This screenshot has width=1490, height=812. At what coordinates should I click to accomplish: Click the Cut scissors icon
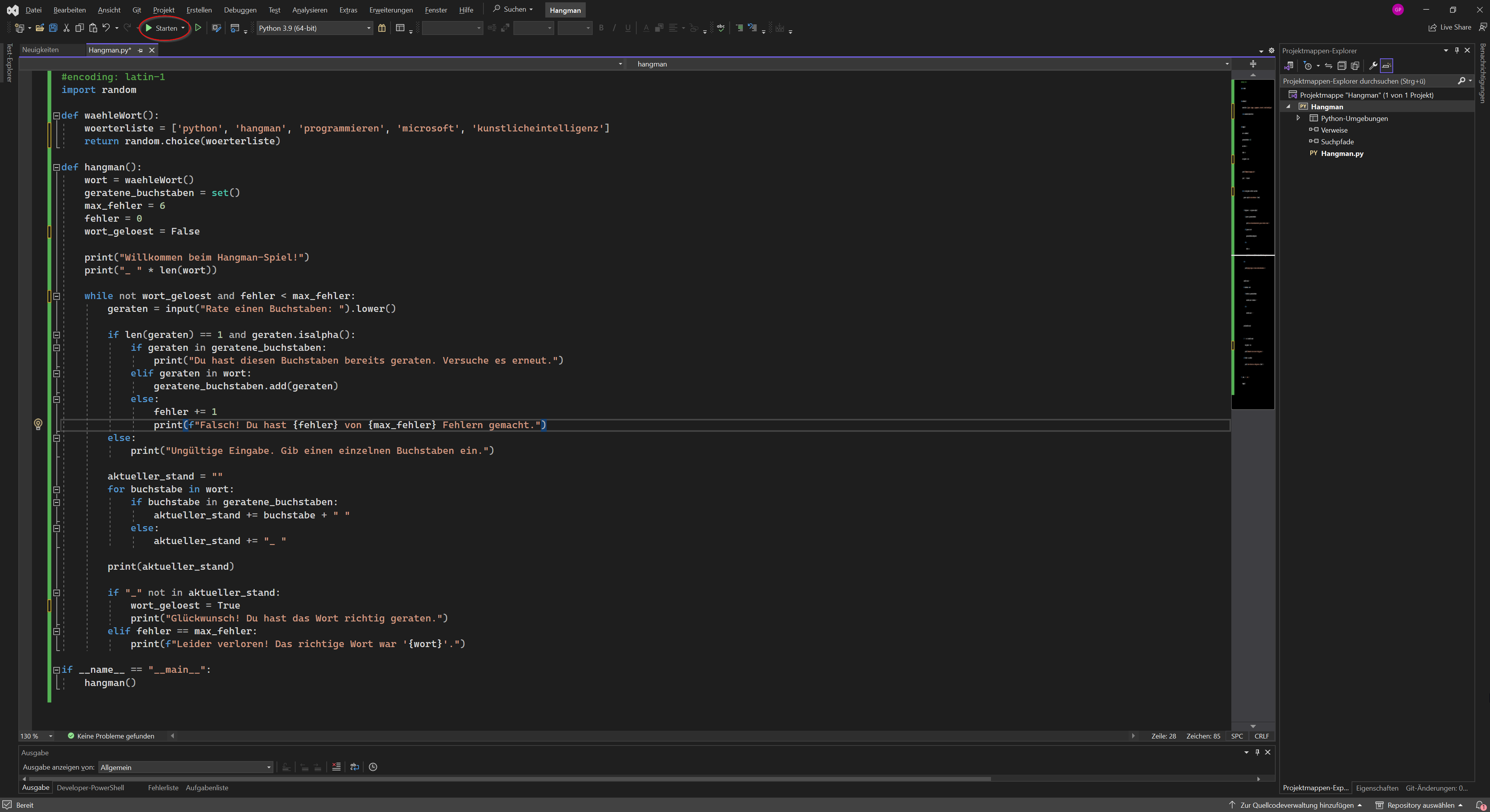tap(67, 28)
